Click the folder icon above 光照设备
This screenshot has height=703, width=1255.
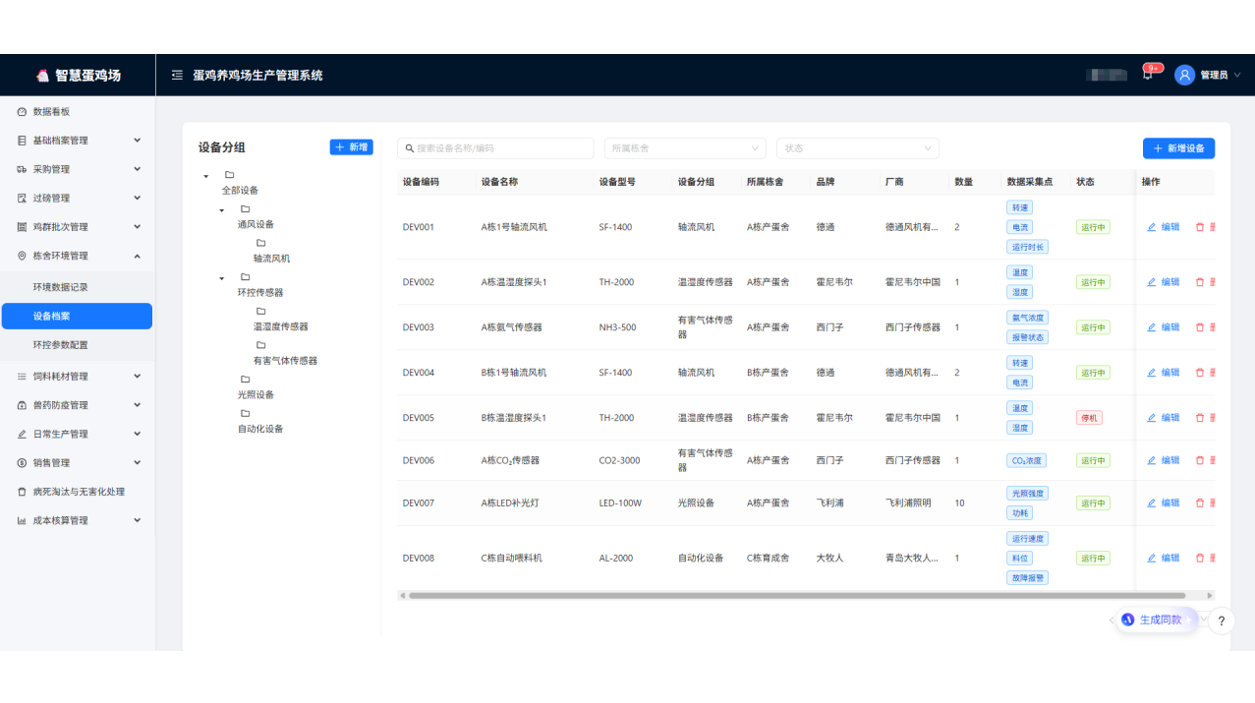(245, 379)
